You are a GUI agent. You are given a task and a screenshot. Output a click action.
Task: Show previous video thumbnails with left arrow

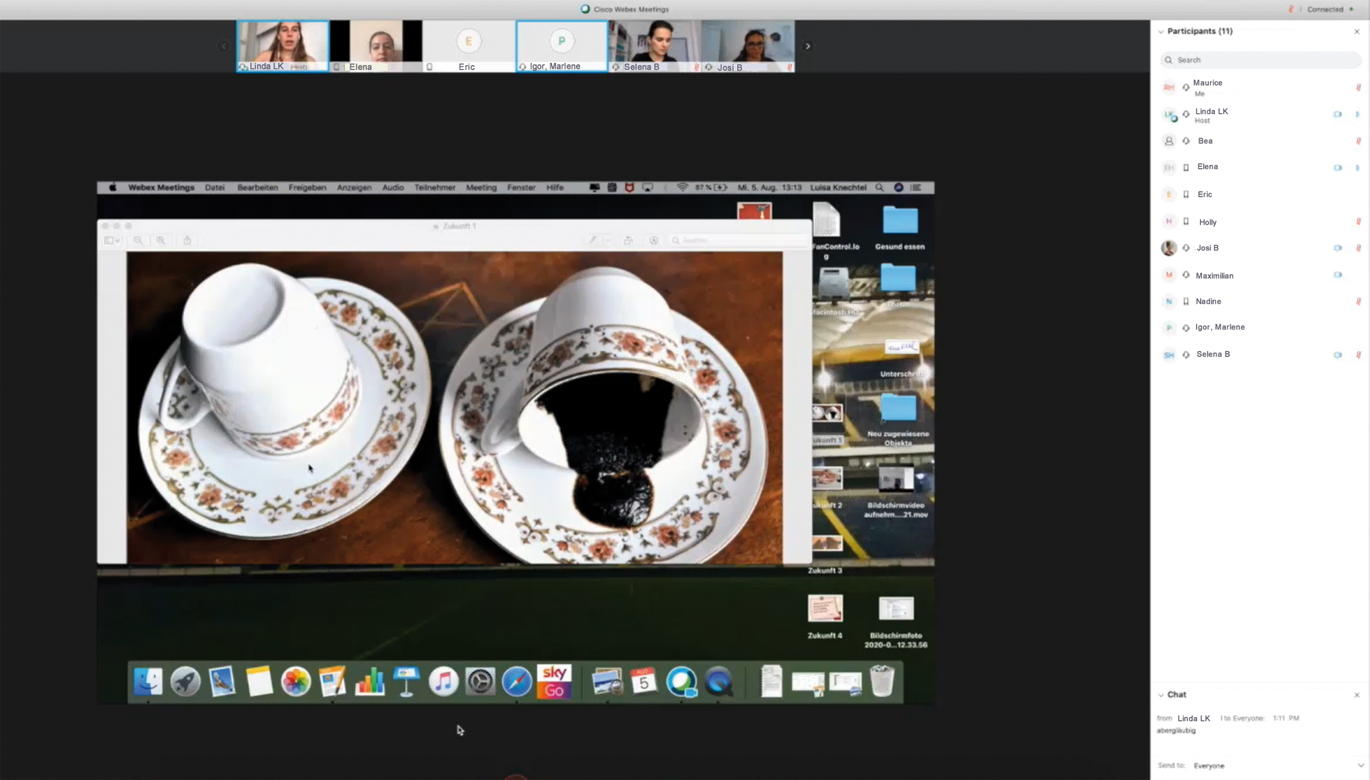(224, 46)
